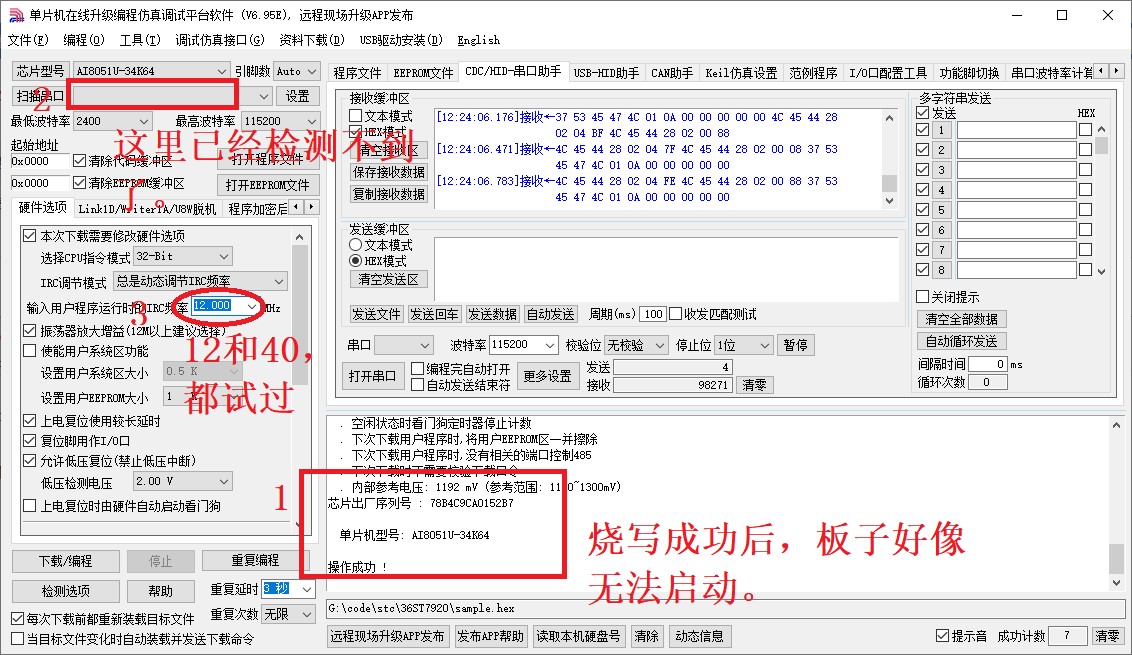Expand the 停止位 1位 dropdown
This screenshot has height=655, width=1132.
[765, 345]
